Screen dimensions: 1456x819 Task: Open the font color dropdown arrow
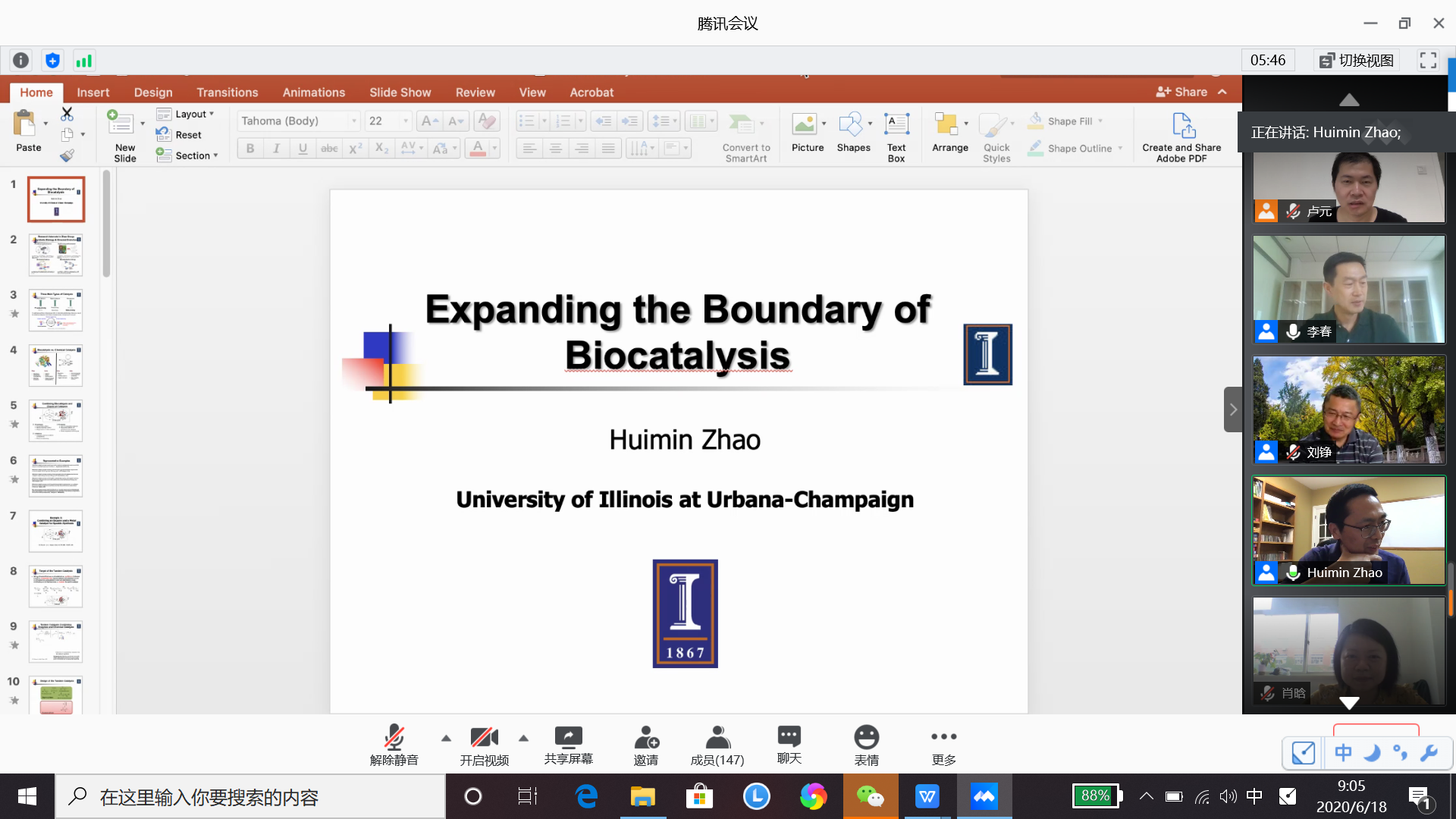coord(494,148)
